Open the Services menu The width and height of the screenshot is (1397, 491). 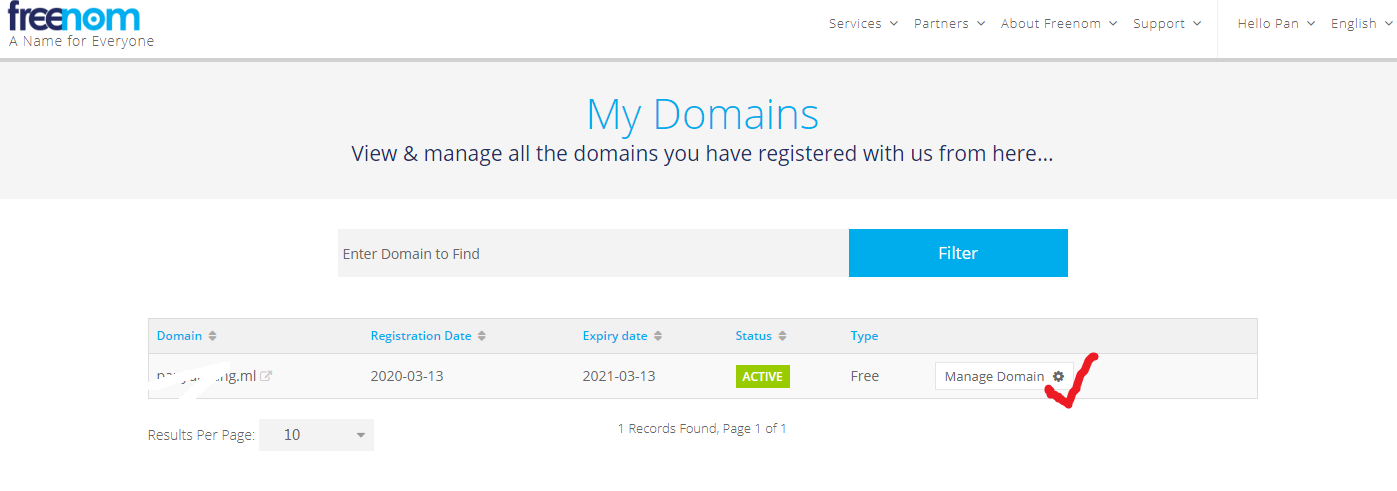point(863,23)
